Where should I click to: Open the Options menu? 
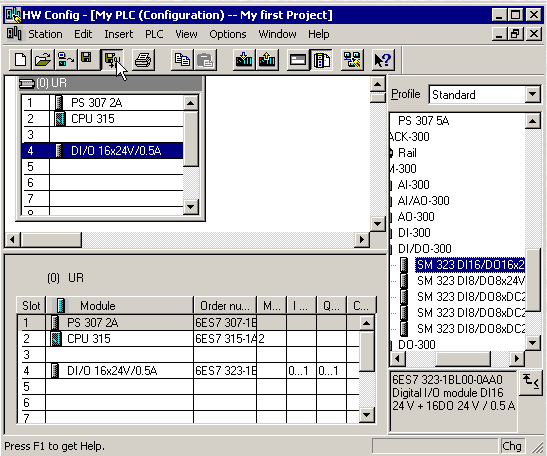228,34
